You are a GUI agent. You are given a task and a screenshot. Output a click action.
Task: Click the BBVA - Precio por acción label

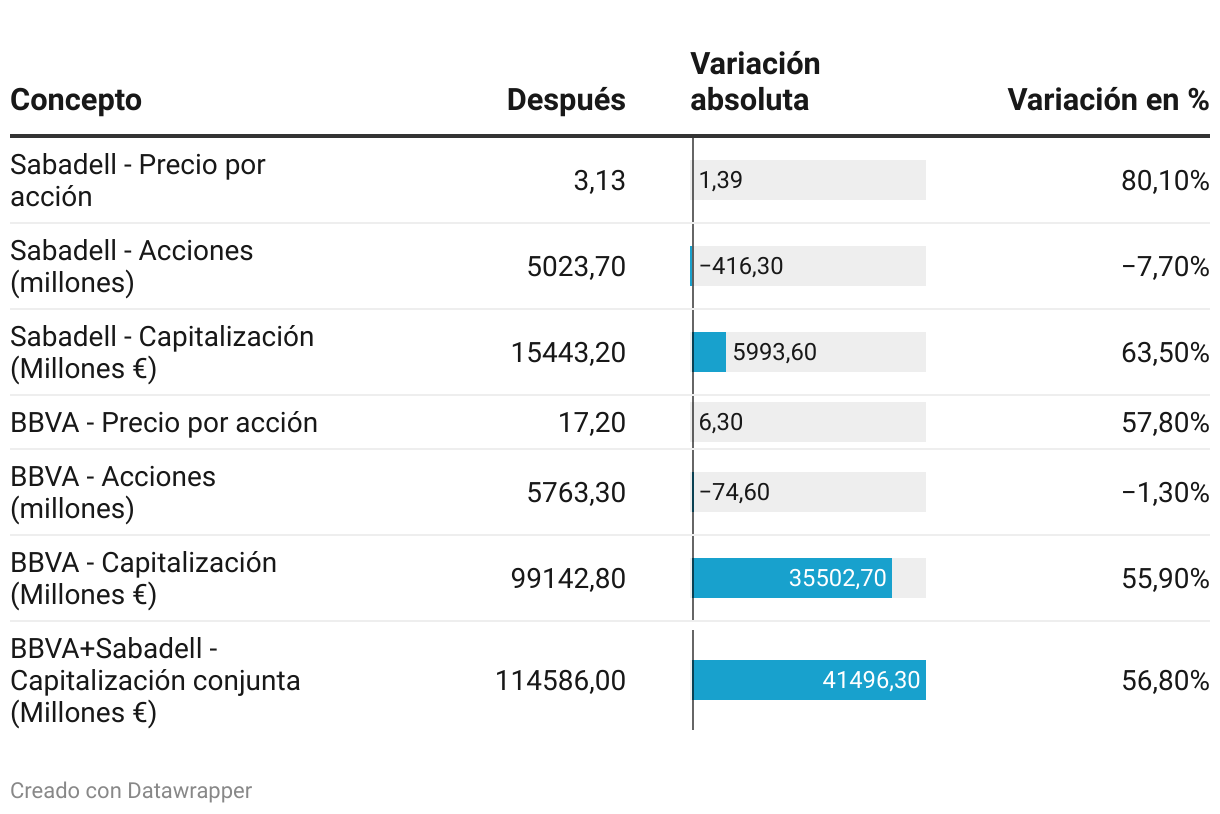click(x=164, y=422)
